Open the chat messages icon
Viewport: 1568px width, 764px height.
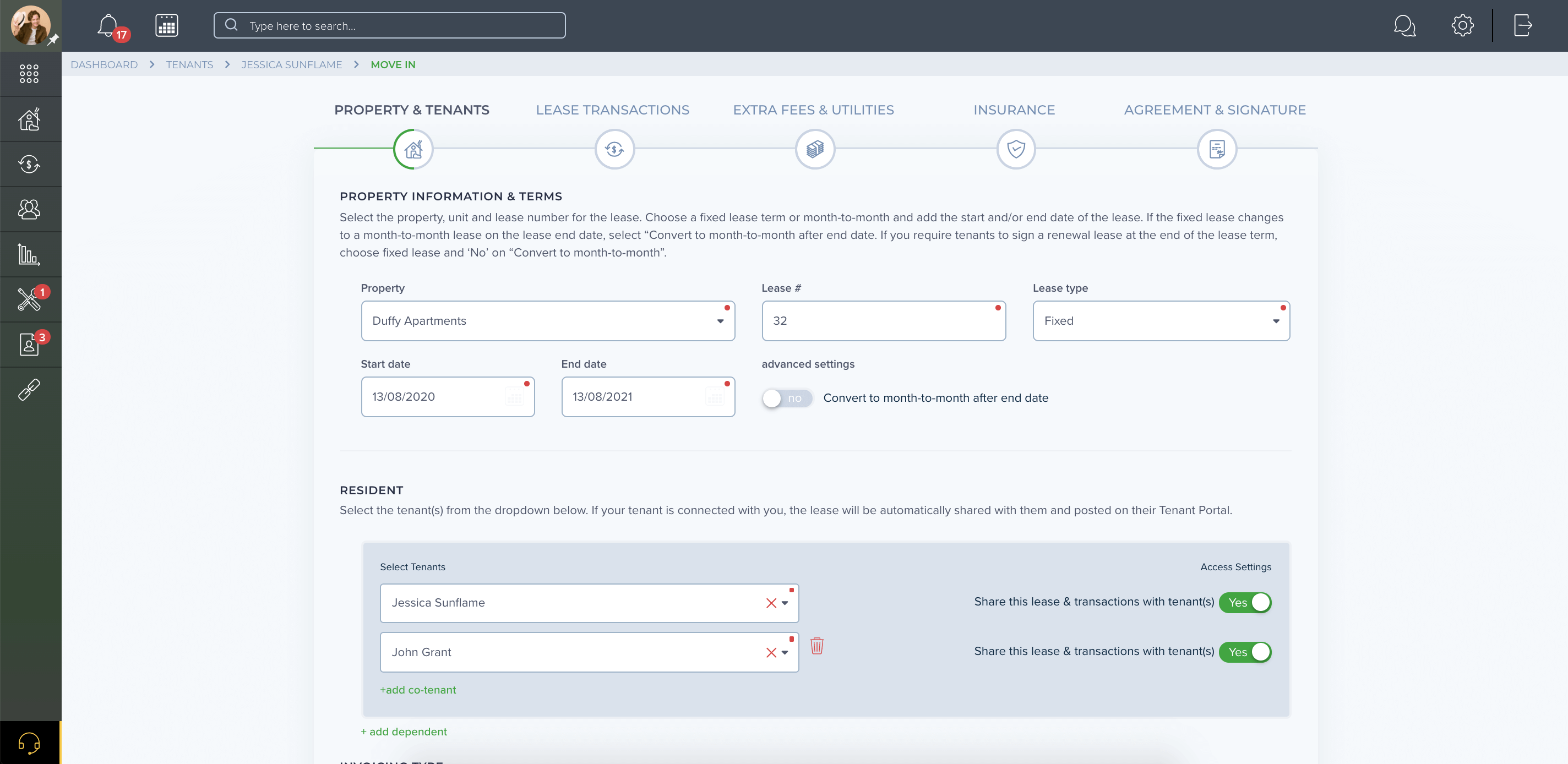tap(1404, 25)
